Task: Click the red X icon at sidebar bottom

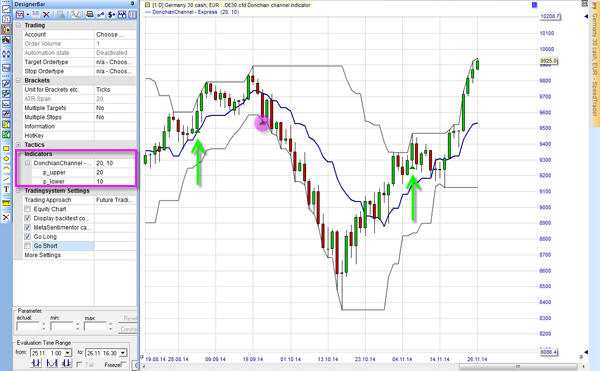Action: pos(6,217)
